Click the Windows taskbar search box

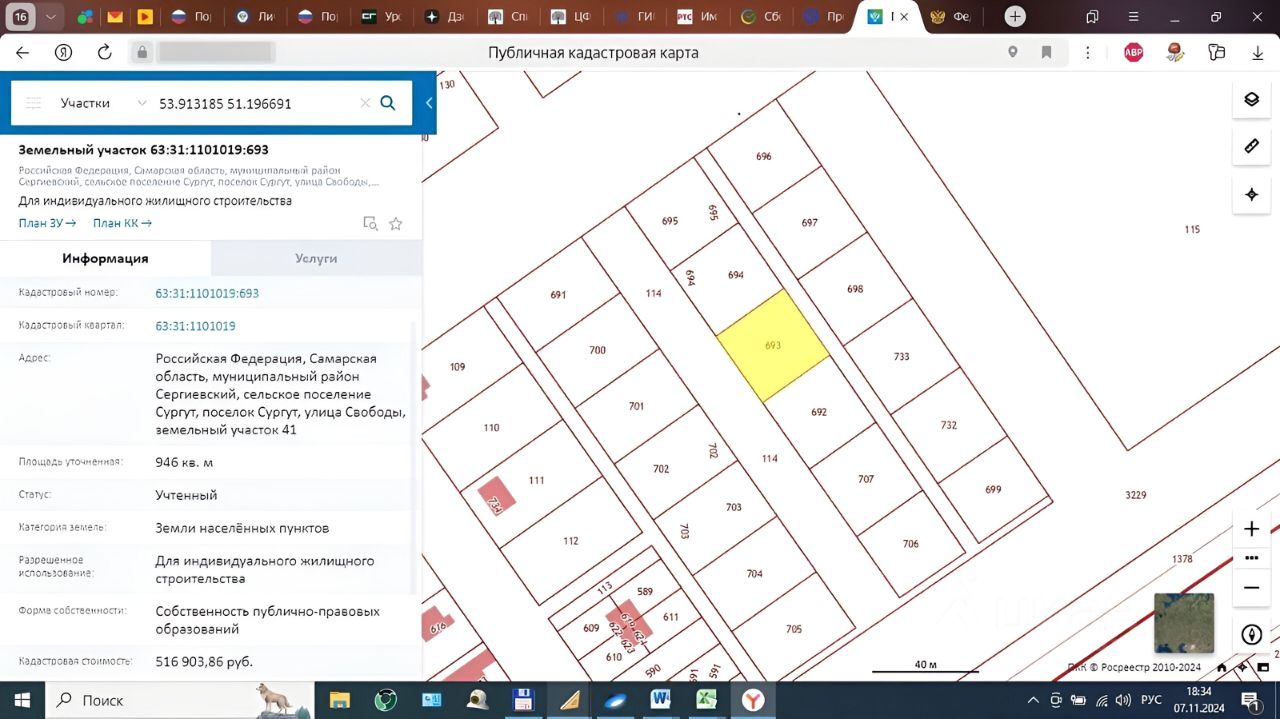[x=180, y=700]
